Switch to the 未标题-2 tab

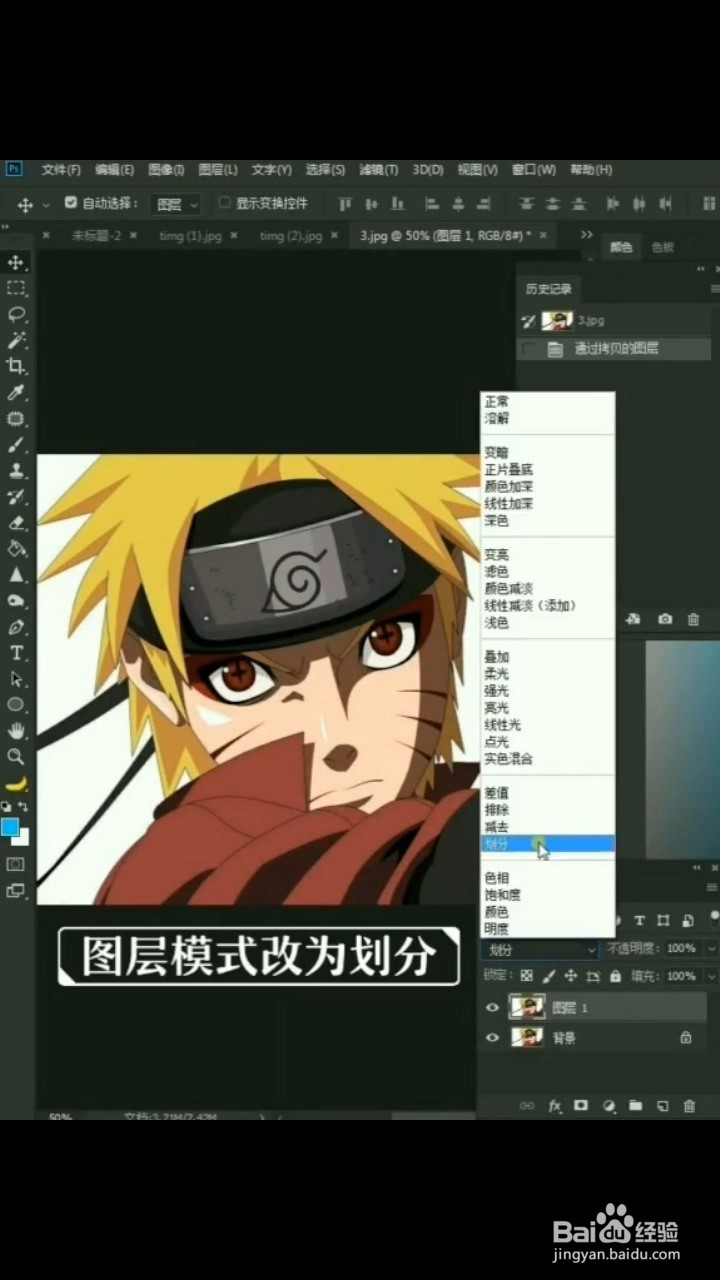(x=96, y=236)
